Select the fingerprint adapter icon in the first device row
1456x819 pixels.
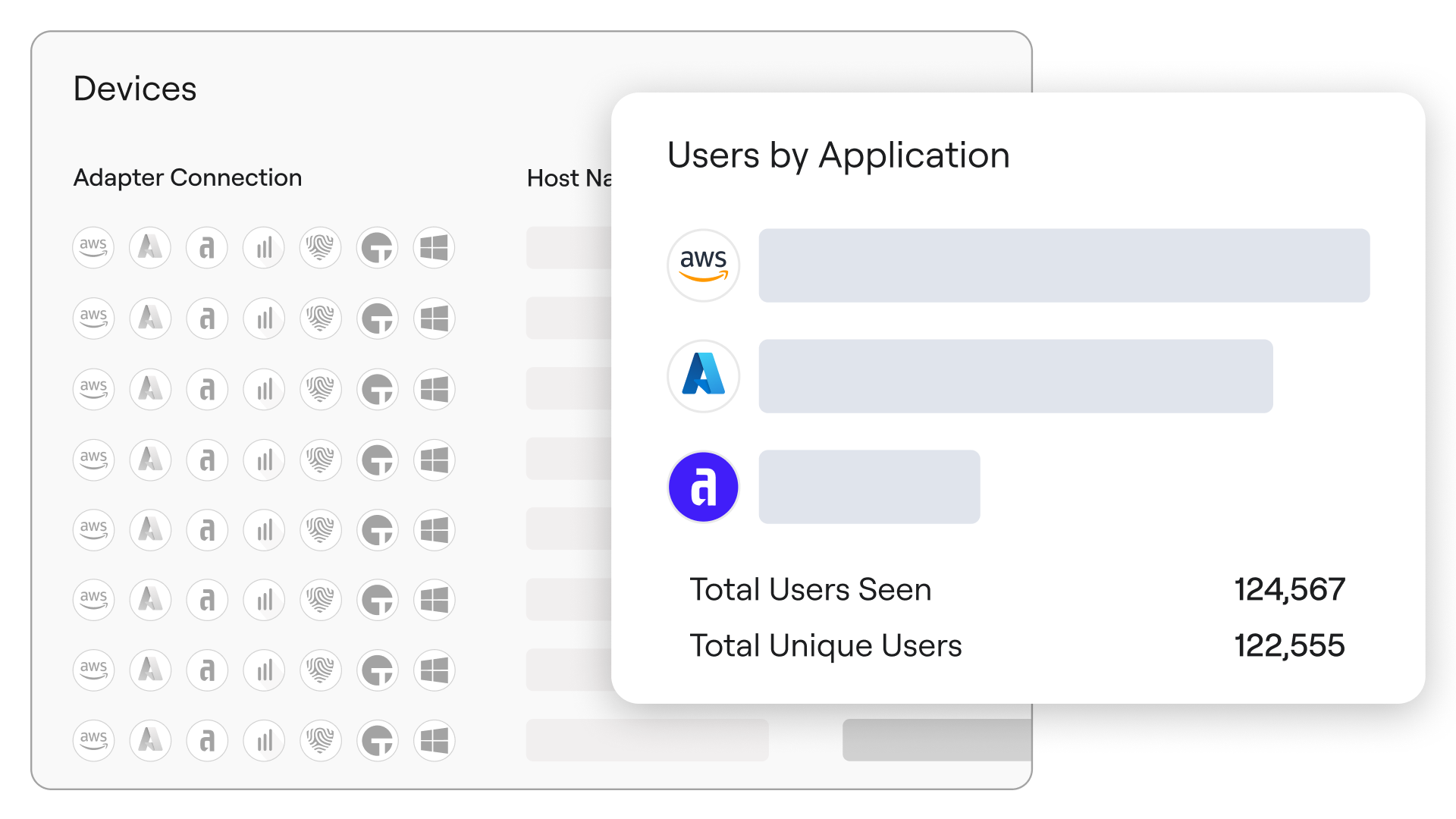coord(321,247)
